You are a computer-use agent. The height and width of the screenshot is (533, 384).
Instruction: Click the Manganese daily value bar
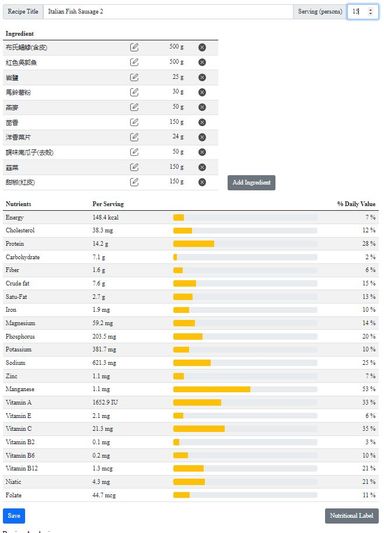point(245,389)
